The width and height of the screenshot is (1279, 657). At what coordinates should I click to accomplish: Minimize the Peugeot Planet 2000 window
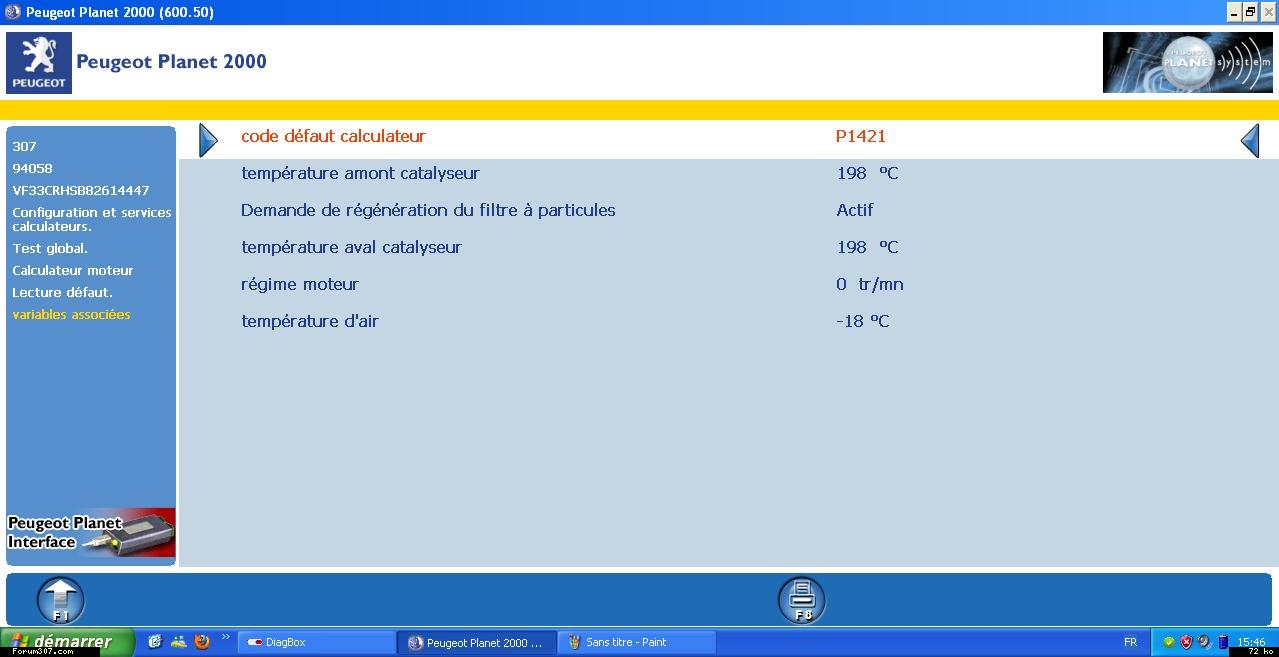1233,12
